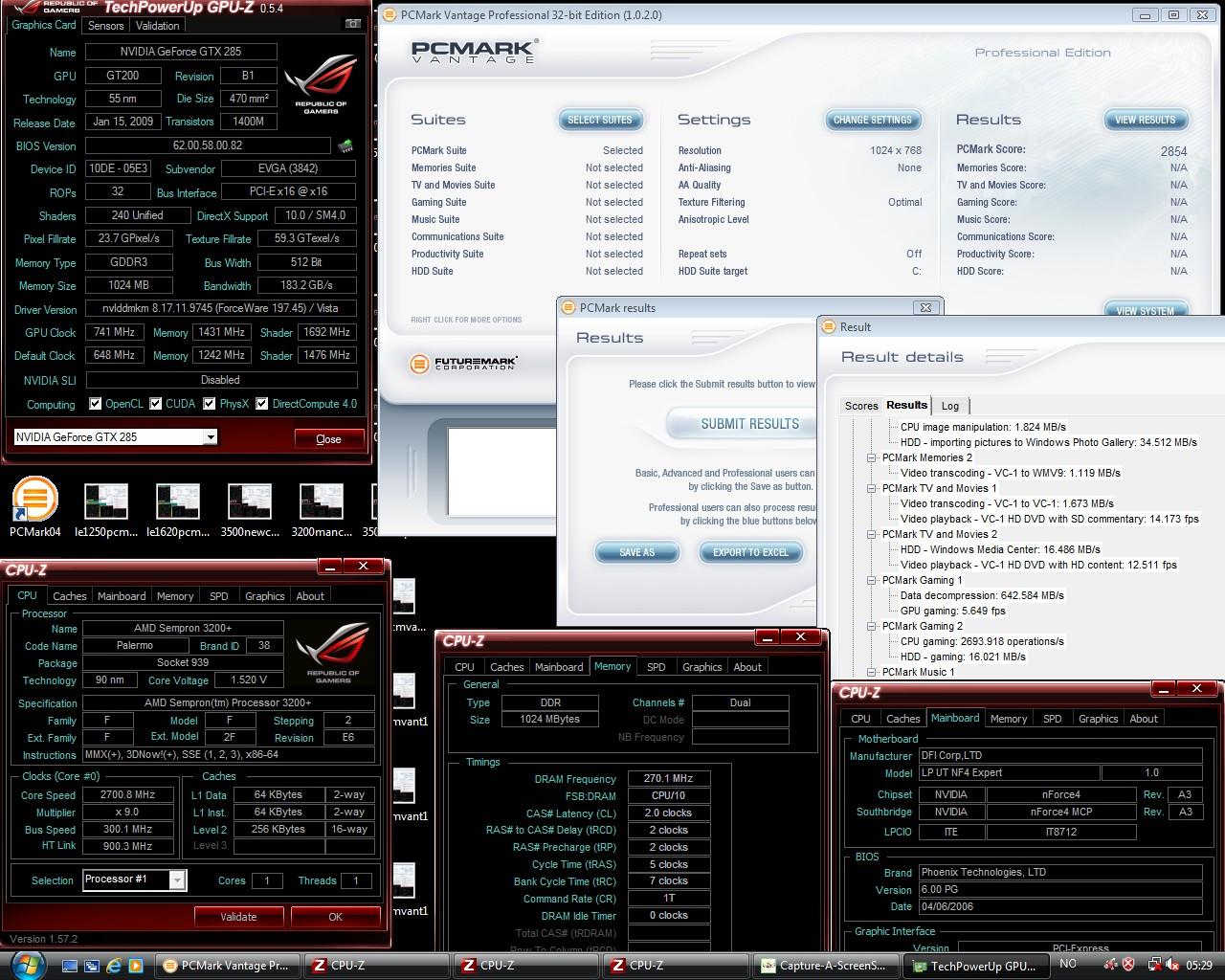Click the taskbar clock showing 05:29
Screen dimensions: 1225x980
[1198, 966]
